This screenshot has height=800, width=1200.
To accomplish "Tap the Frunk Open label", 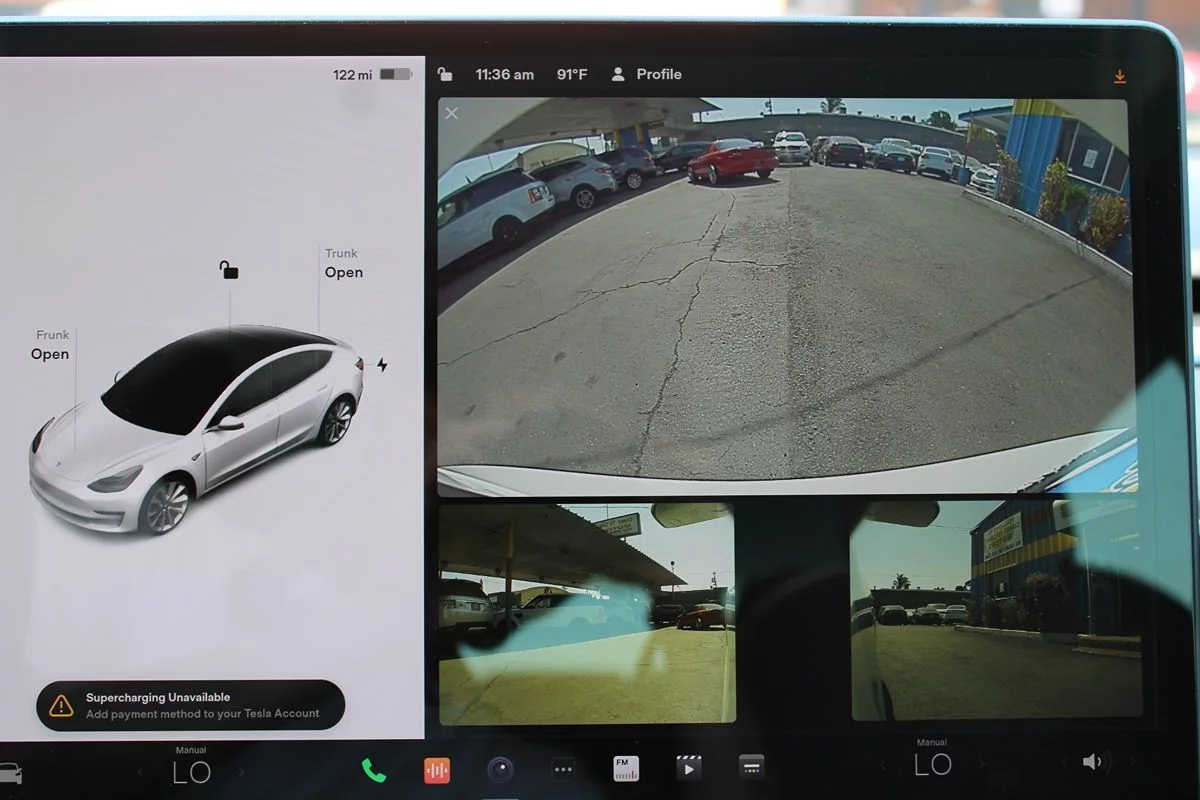I will (x=50, y=346).
